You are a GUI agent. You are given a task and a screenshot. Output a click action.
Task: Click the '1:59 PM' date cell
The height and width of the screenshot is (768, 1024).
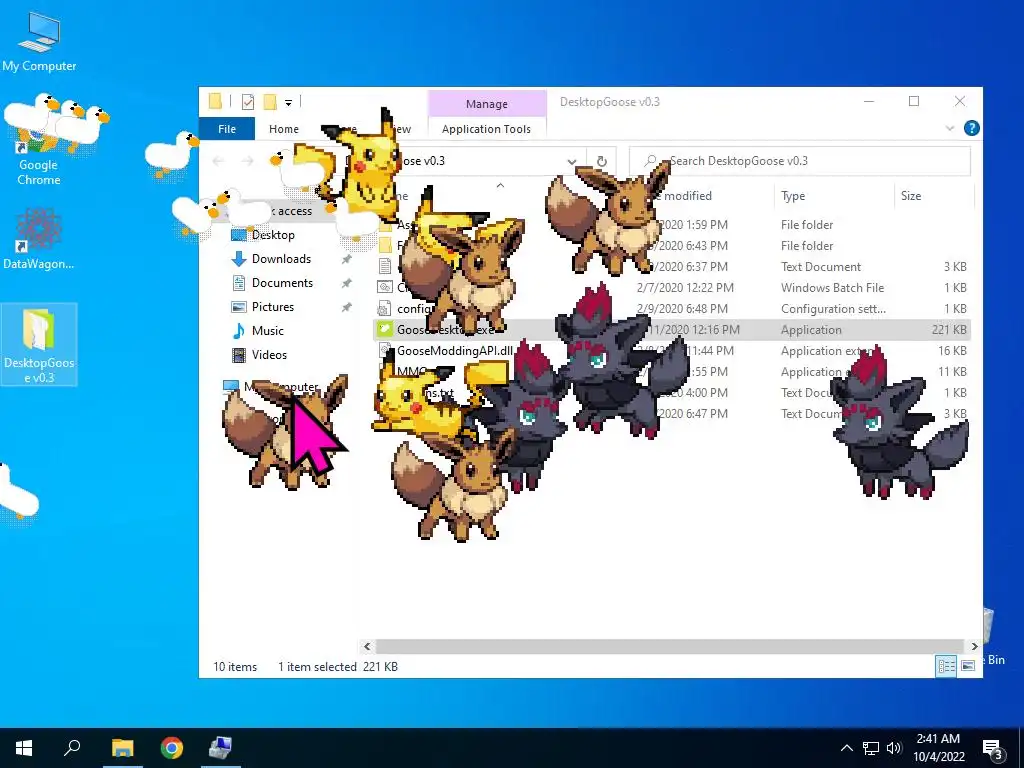click(x=692, y=225)
